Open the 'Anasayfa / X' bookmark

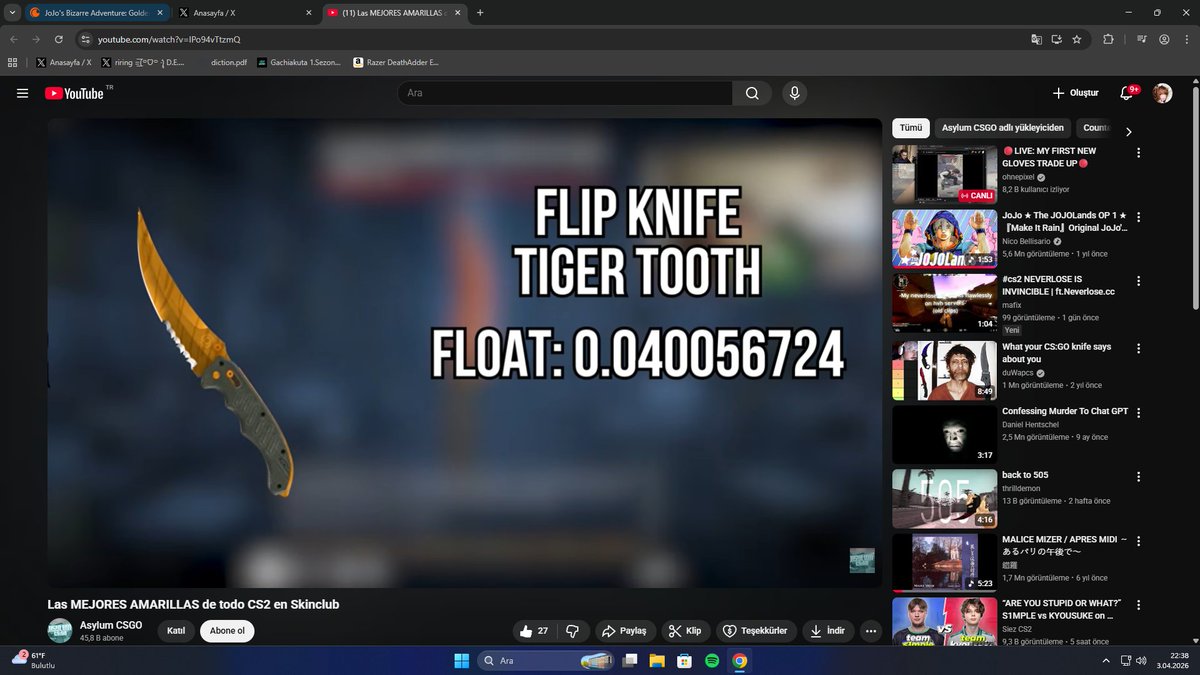point(63,62)
